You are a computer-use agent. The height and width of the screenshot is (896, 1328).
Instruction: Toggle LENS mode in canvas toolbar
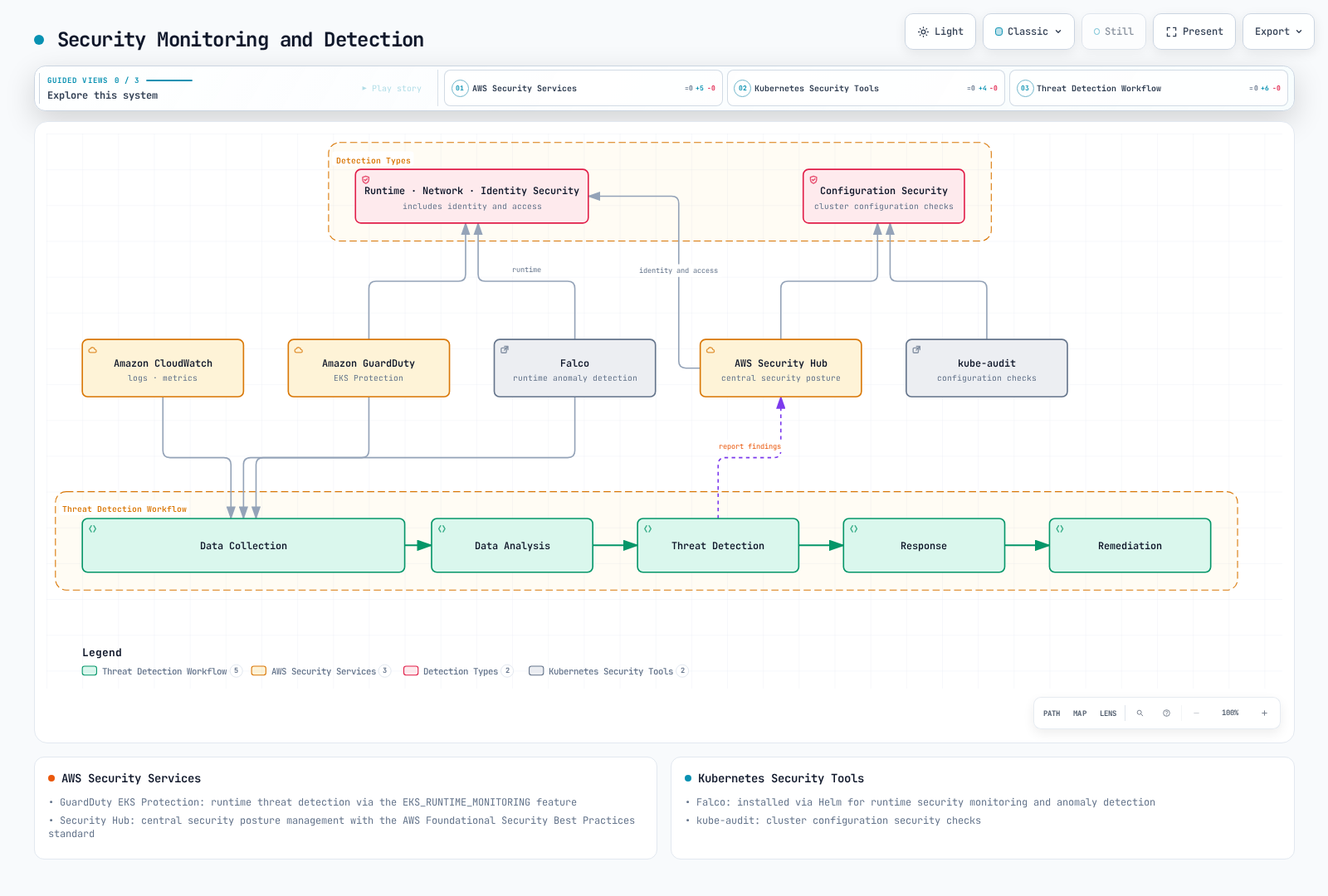1108,713
